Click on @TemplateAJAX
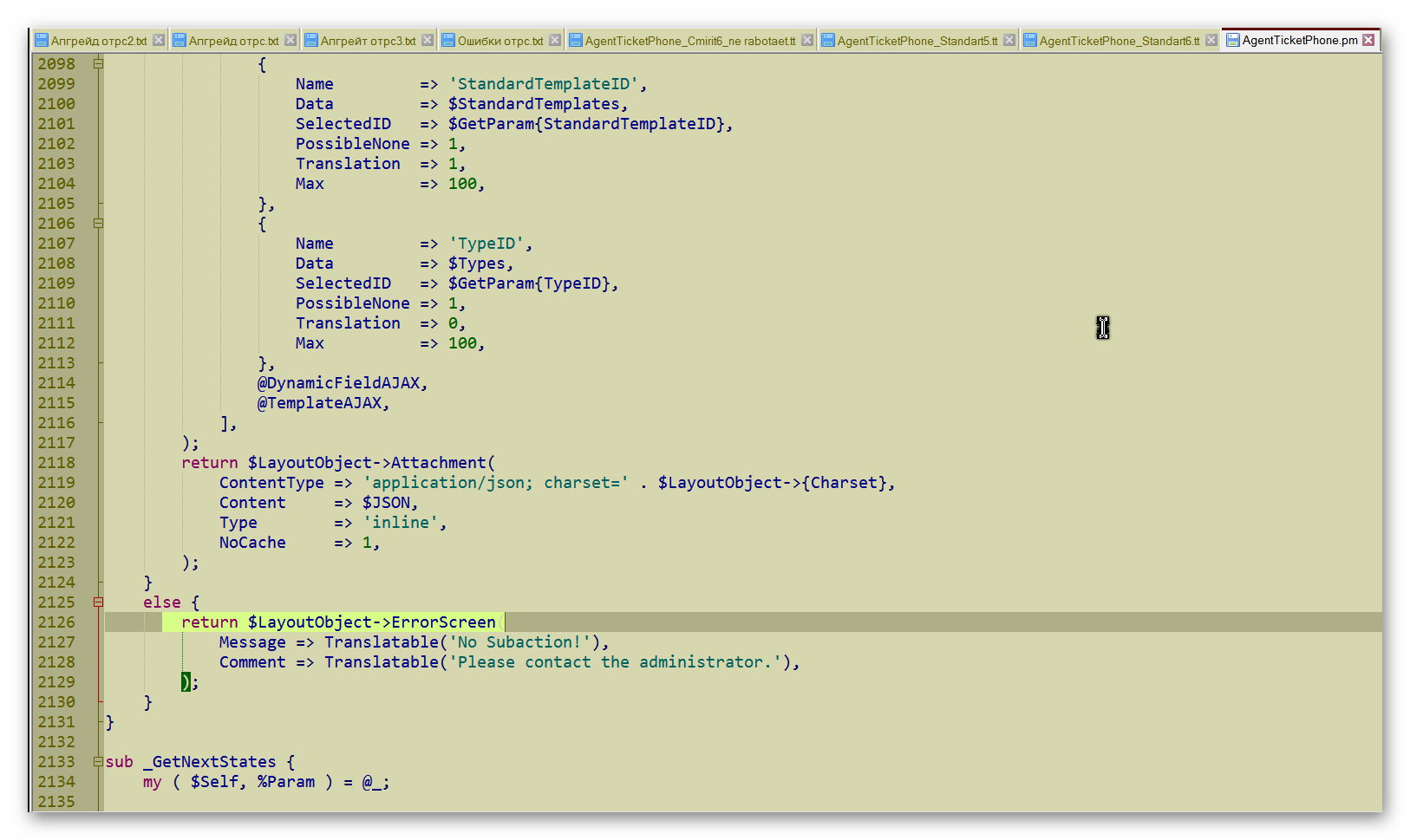 coord(320,402)
